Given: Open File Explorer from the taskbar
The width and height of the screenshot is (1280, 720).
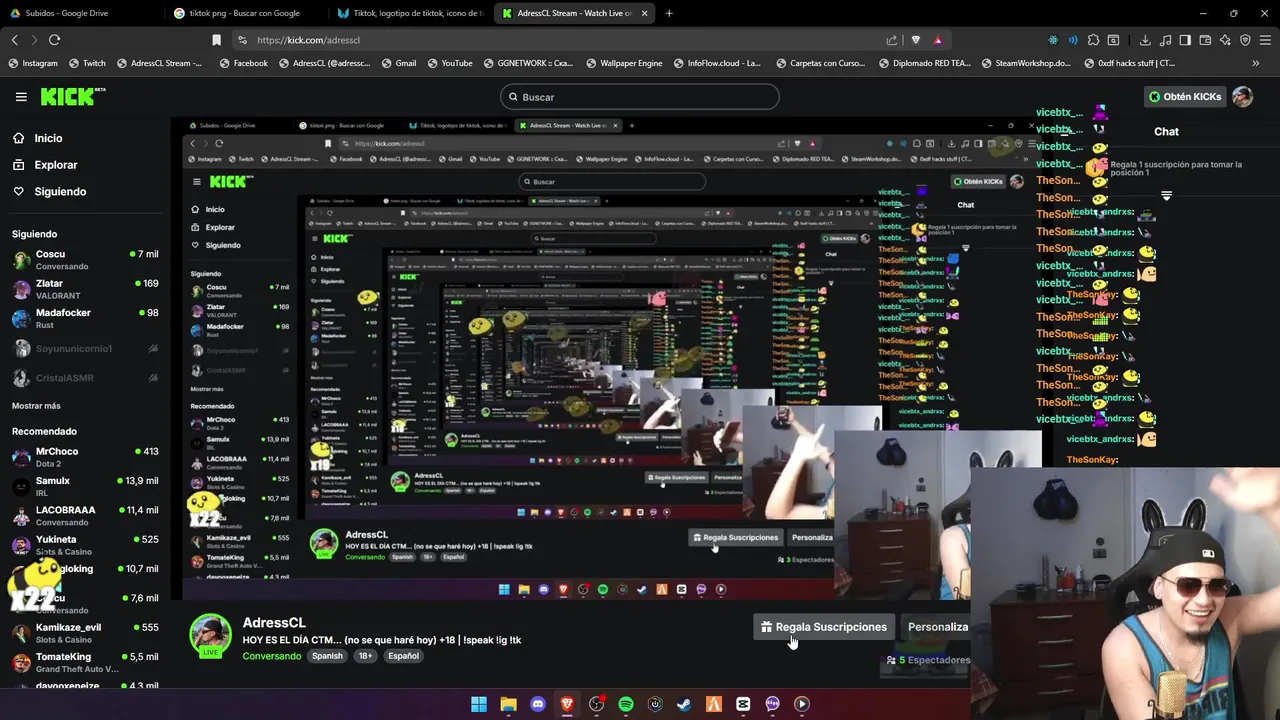Looking at the screenshot, I should (509, 704).
